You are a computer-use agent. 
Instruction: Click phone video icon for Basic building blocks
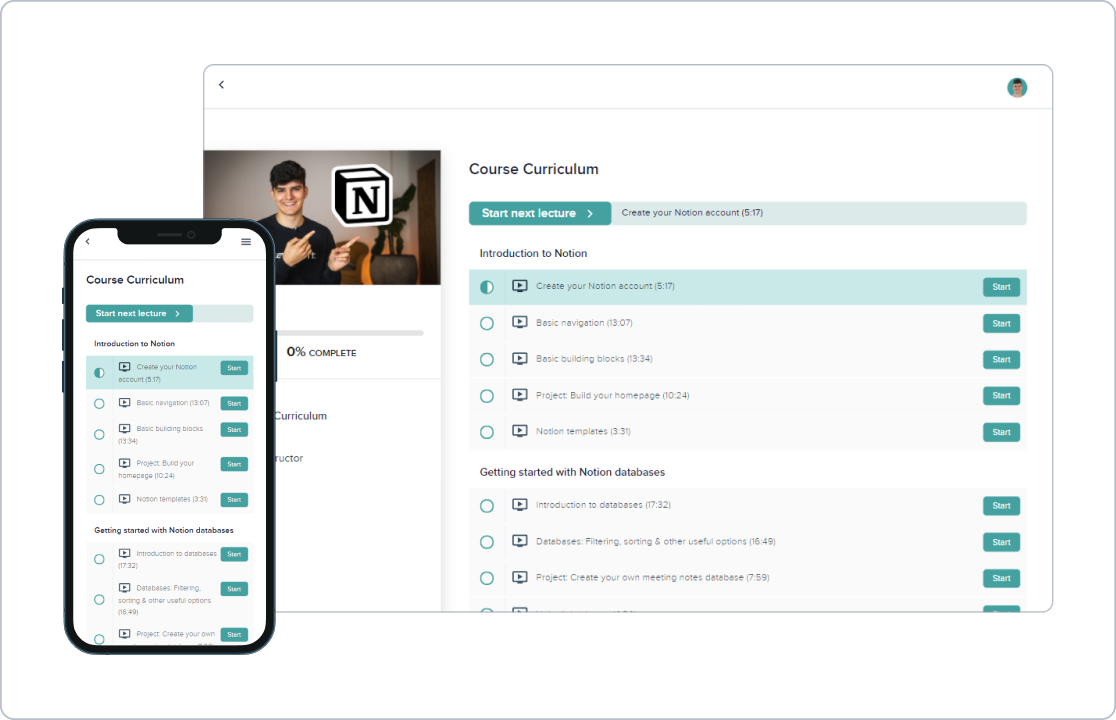tap(125, 428)
